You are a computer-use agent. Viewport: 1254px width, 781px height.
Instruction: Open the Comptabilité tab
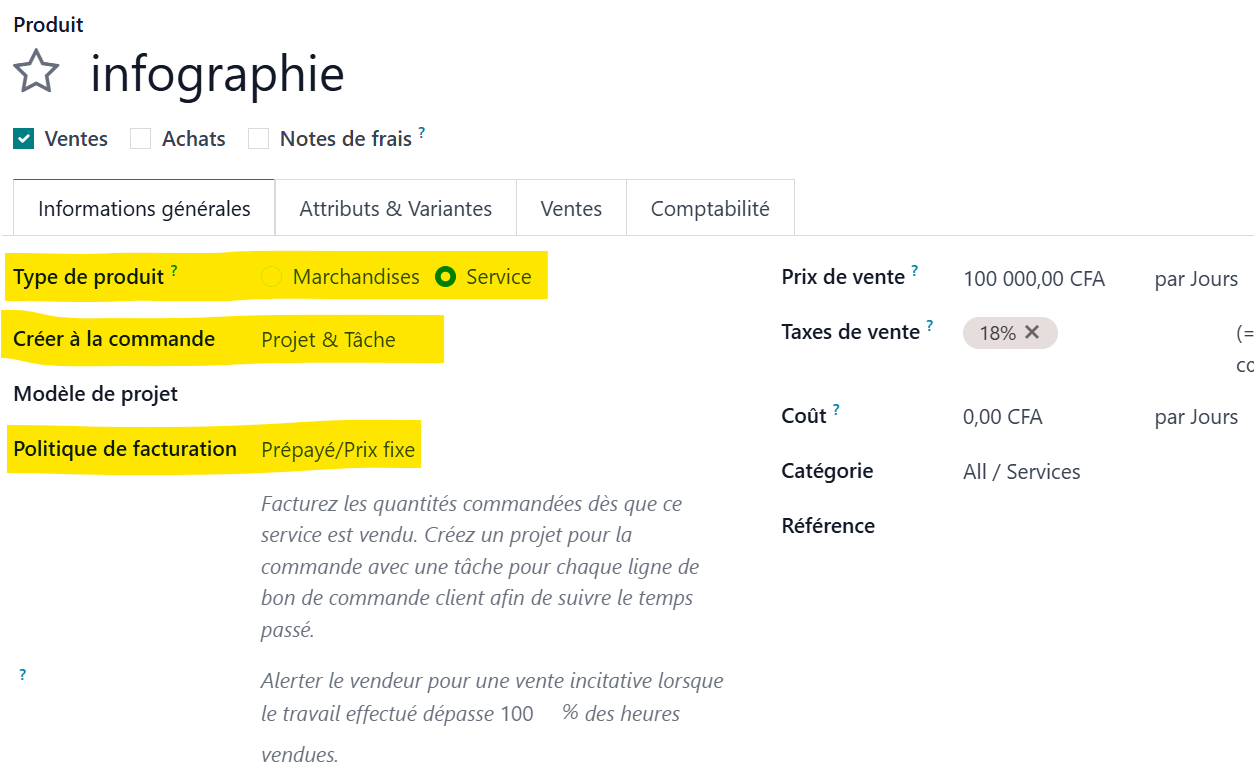710,208
